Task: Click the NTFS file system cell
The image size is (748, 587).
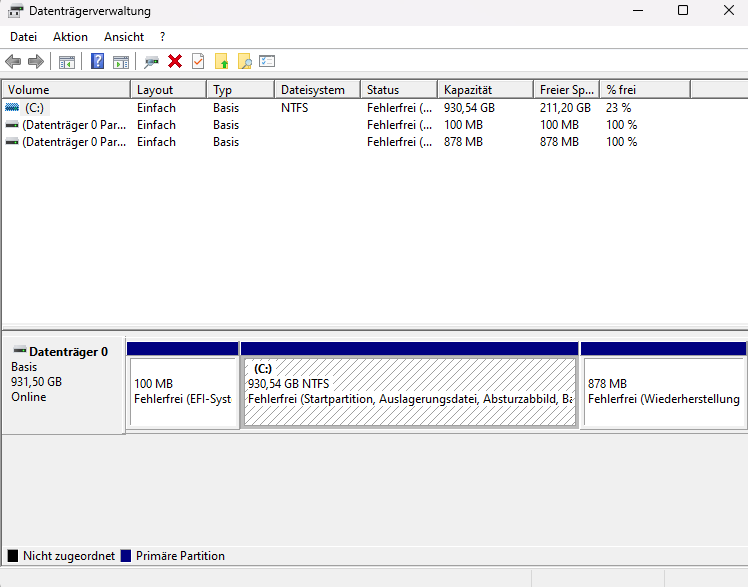Action: [x=294, y=108]
